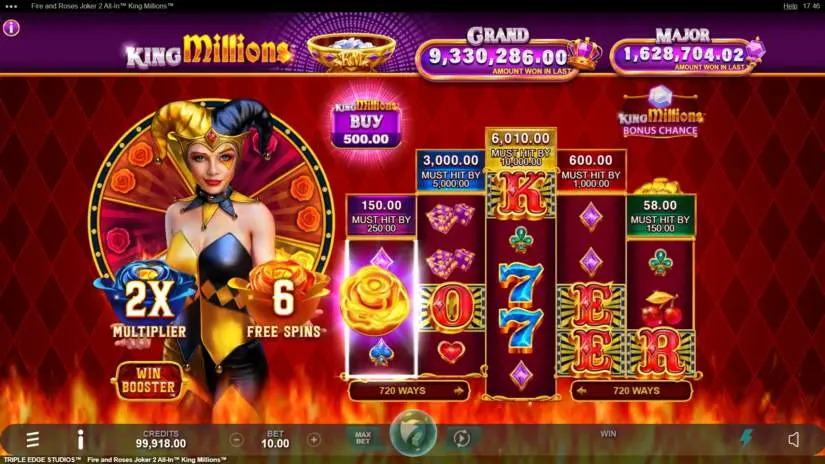Image resolution: width=825 pixels, height=464 pixels.
Task: Spin the reels with the center spin button
Action: 413,433
